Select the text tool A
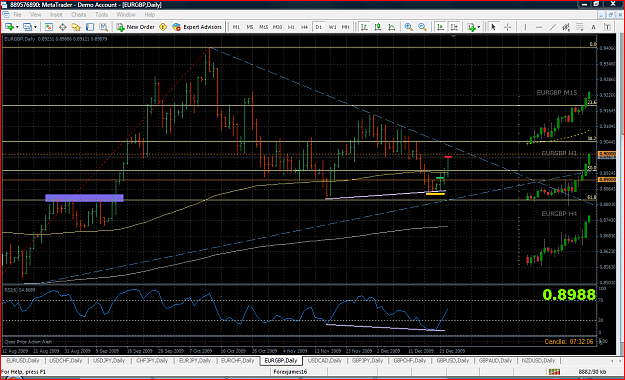This screenshot has width=625, height=380. [x=594, y=27]
